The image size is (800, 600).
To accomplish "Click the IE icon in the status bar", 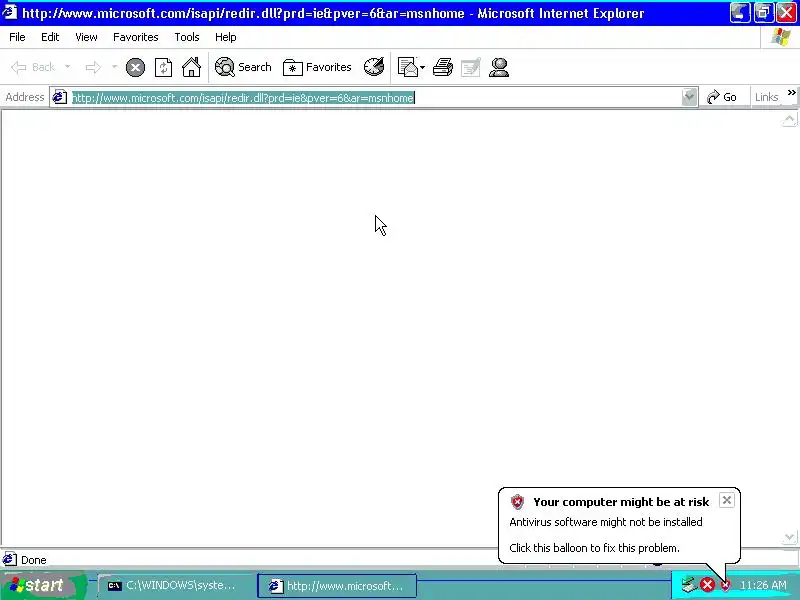I will 10,560.
